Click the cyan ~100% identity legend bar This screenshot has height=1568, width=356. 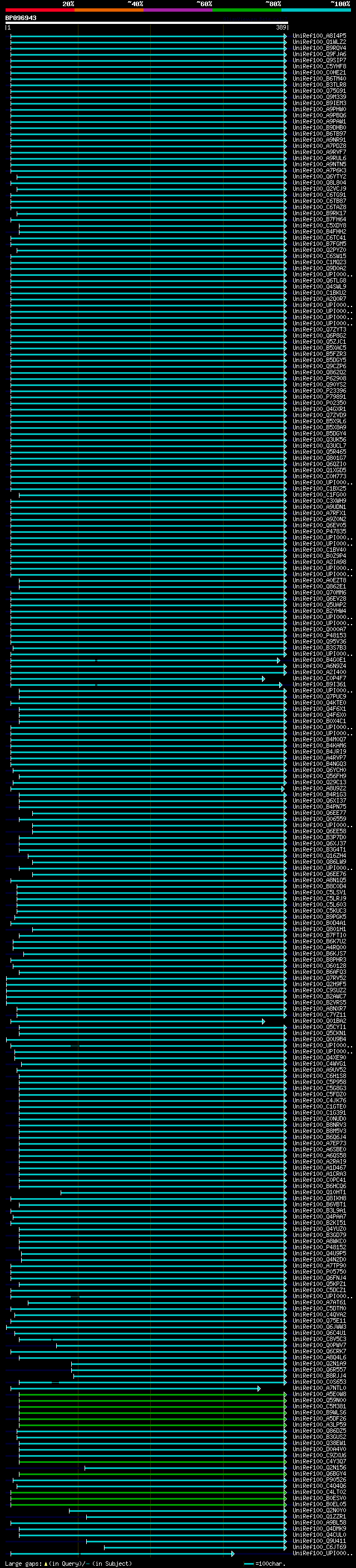pyautogui.click(x=316, y=11)
